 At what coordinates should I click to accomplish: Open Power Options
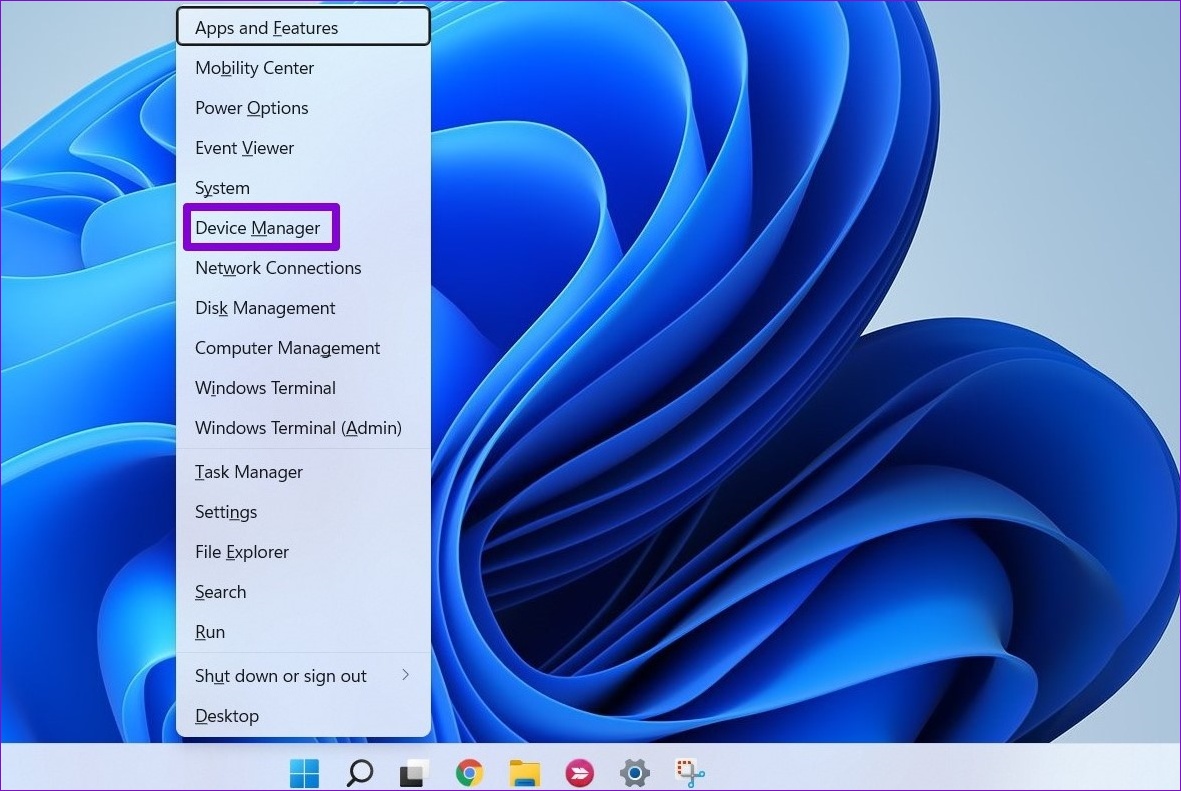point(252,108)
